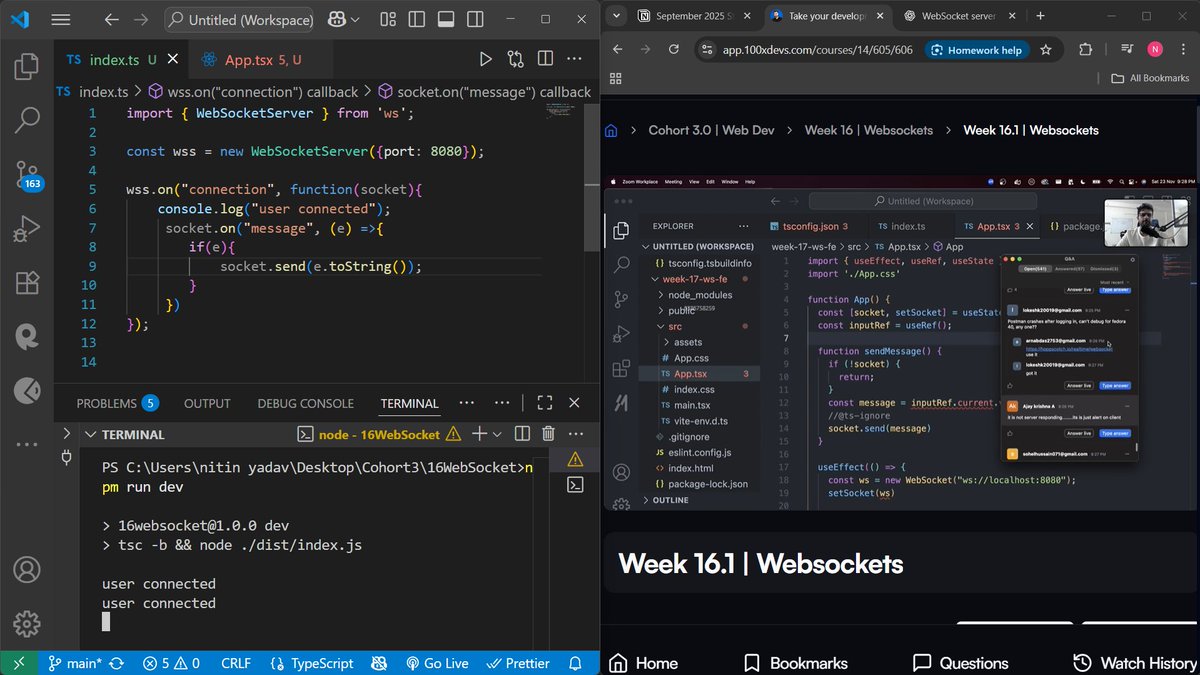1200x675 pixels.
Task: Open Cohort 3.0 | Web Dev breadcrumb link
Action: tap(711, 130)
